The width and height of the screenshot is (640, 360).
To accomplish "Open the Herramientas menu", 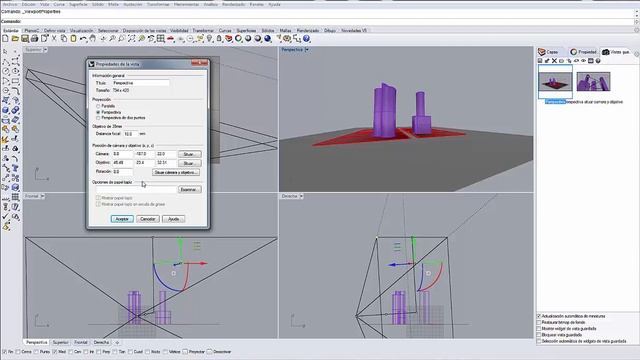I will tap(186, 4).
